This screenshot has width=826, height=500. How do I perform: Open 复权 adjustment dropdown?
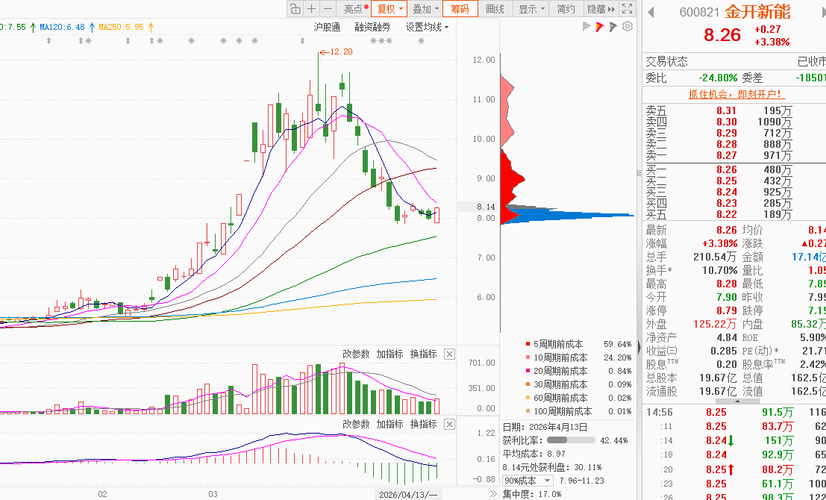pyautogui.click(x=389, y=9)
